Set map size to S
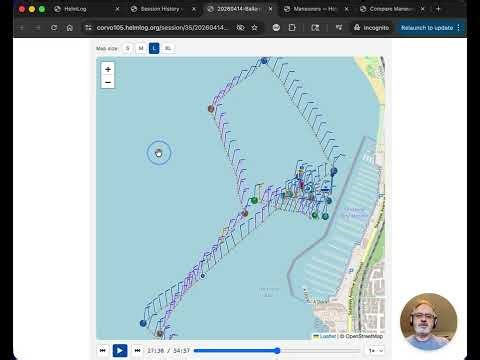This screenshot has height=360, width=480. coord(127,48)
